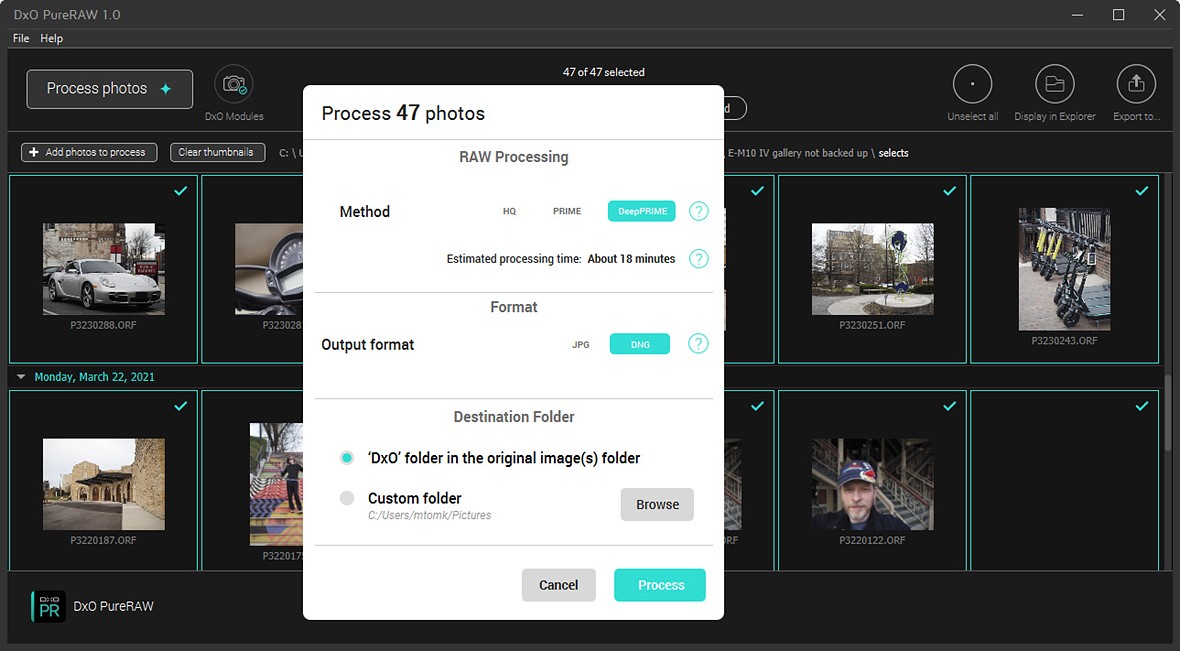This screenshot has height=651, width=1180.
Task: Choose the HQ processing method
Action: click(x=509, y=211)
